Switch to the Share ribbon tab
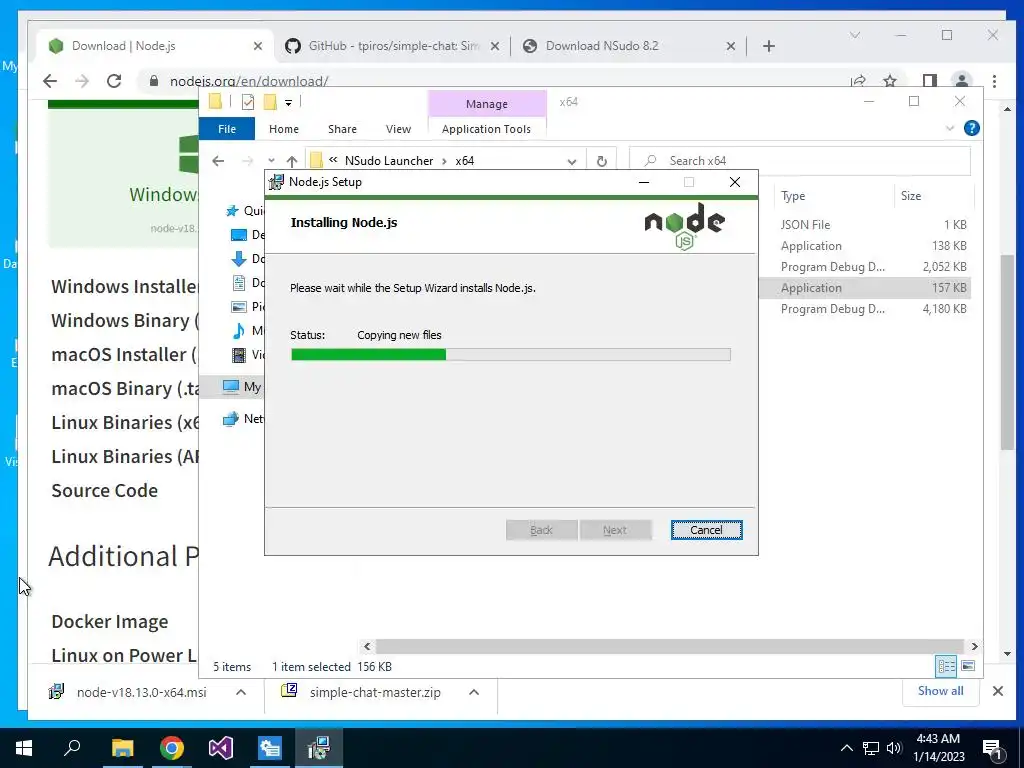 tap(342, 129)
